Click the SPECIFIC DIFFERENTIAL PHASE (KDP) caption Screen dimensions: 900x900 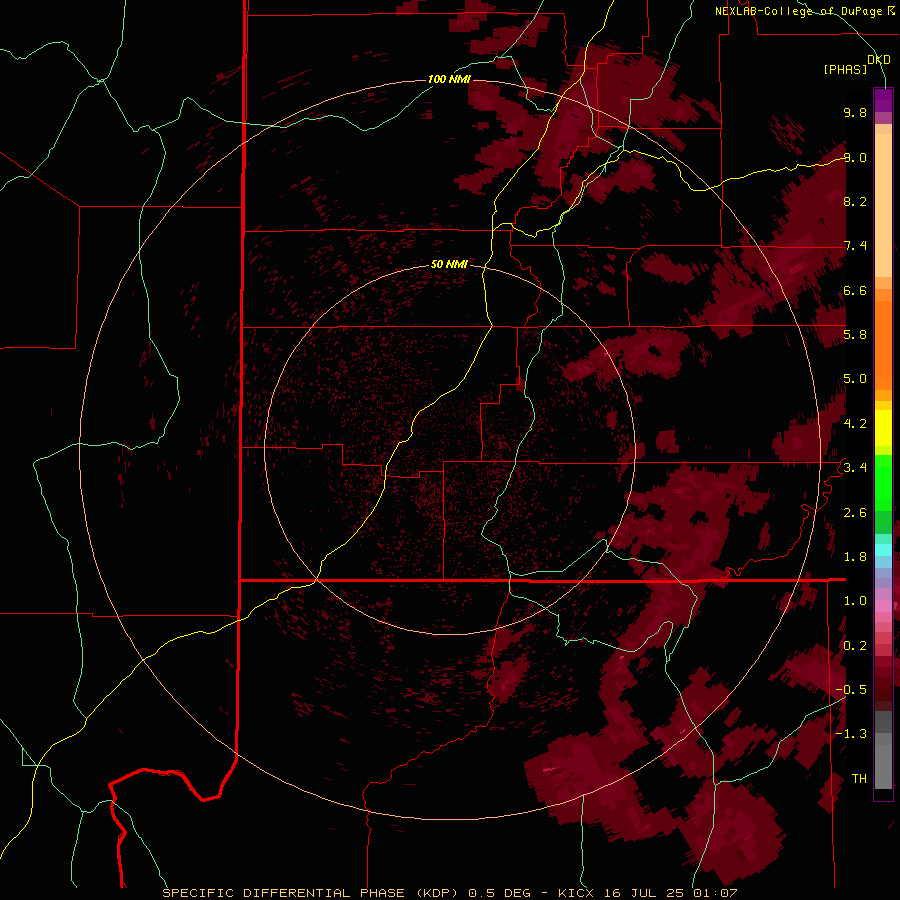[x=312, y=893]
